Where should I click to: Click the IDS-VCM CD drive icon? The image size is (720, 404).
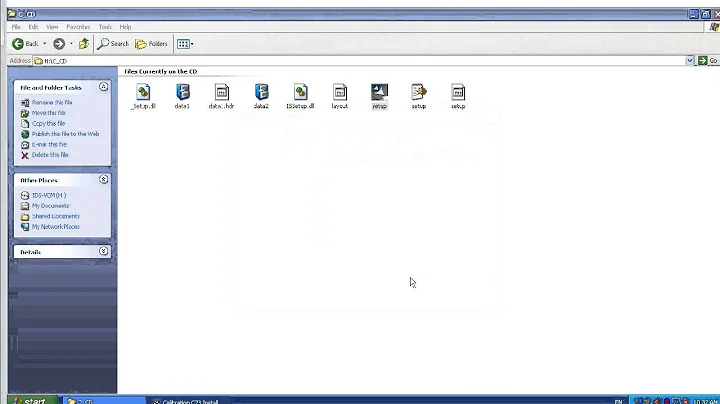(x=25, y=196)
